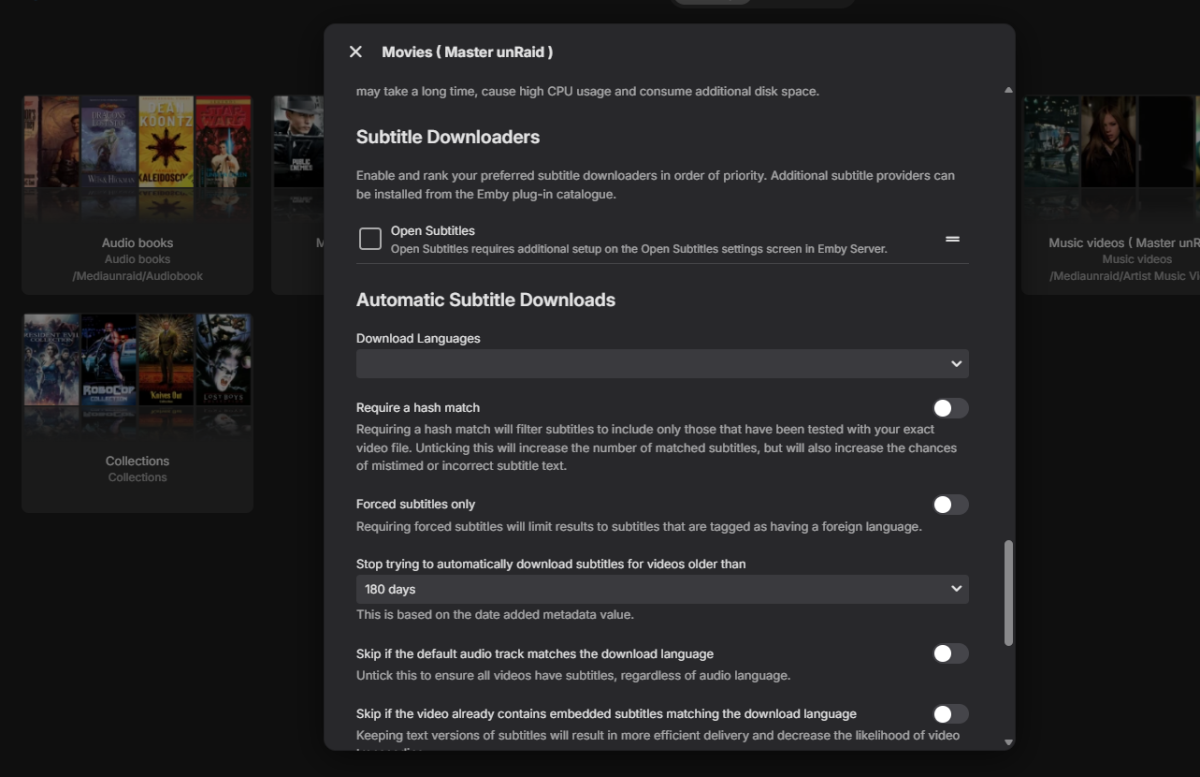Toggle Require a hash match switch
Viewport: 1200px width, 777px height.
tap(950, 408)
